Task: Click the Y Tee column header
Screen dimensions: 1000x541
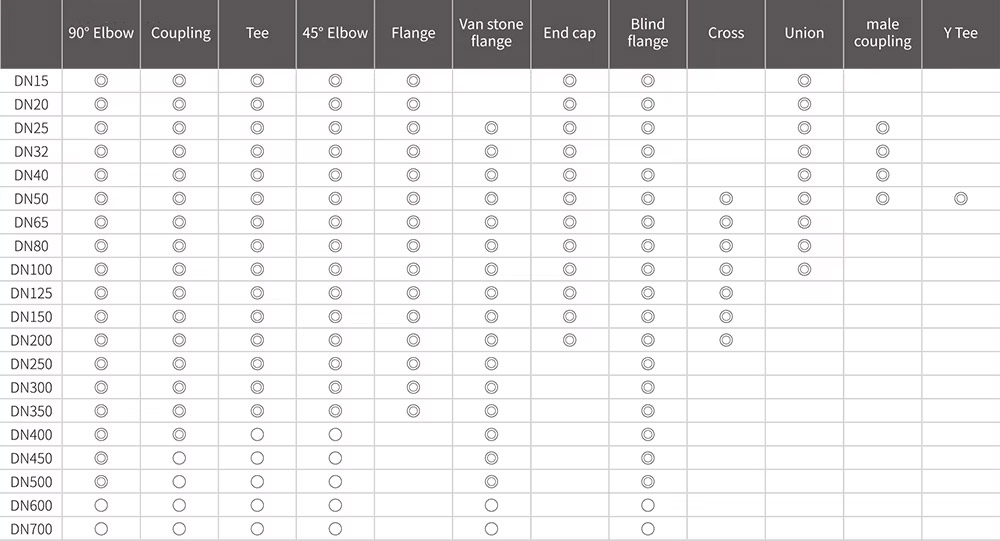Action: pyautogui.click(x=961, y=33)
